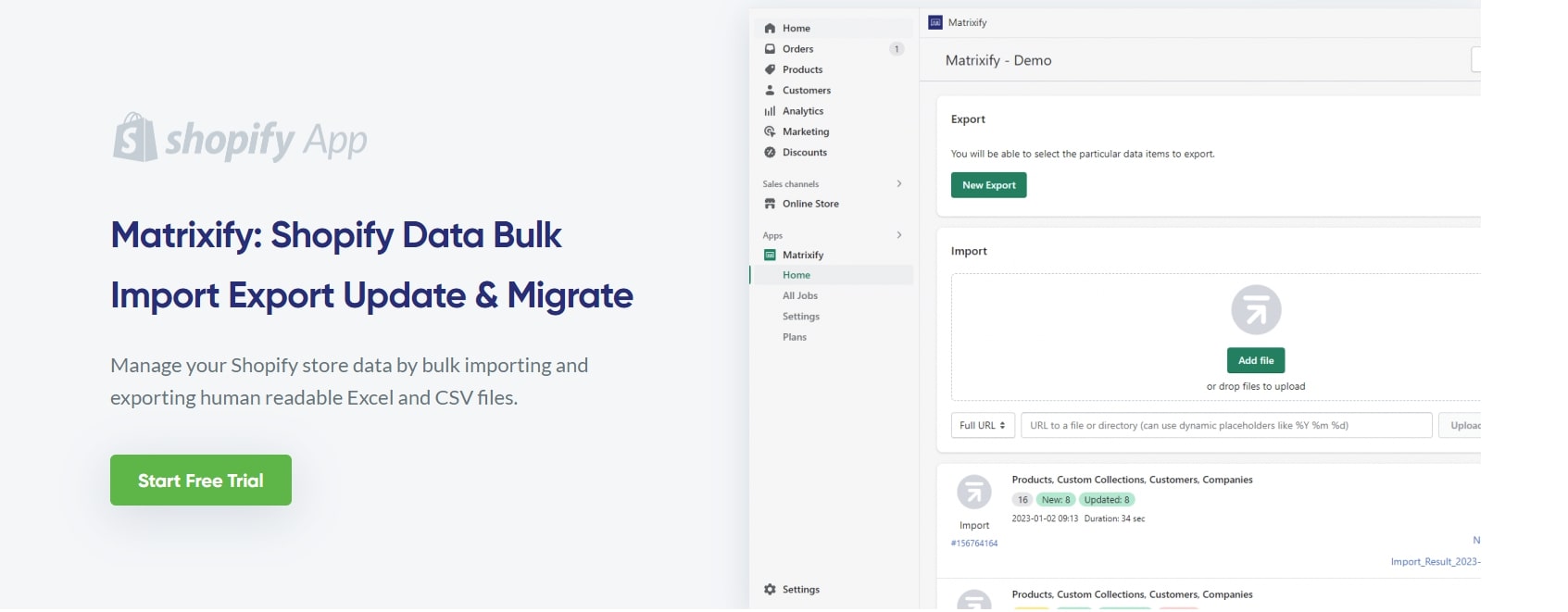Viewport: 1568px width, 612px height.
Task: Click the Sales channels section label
Action: coord(790,184)
